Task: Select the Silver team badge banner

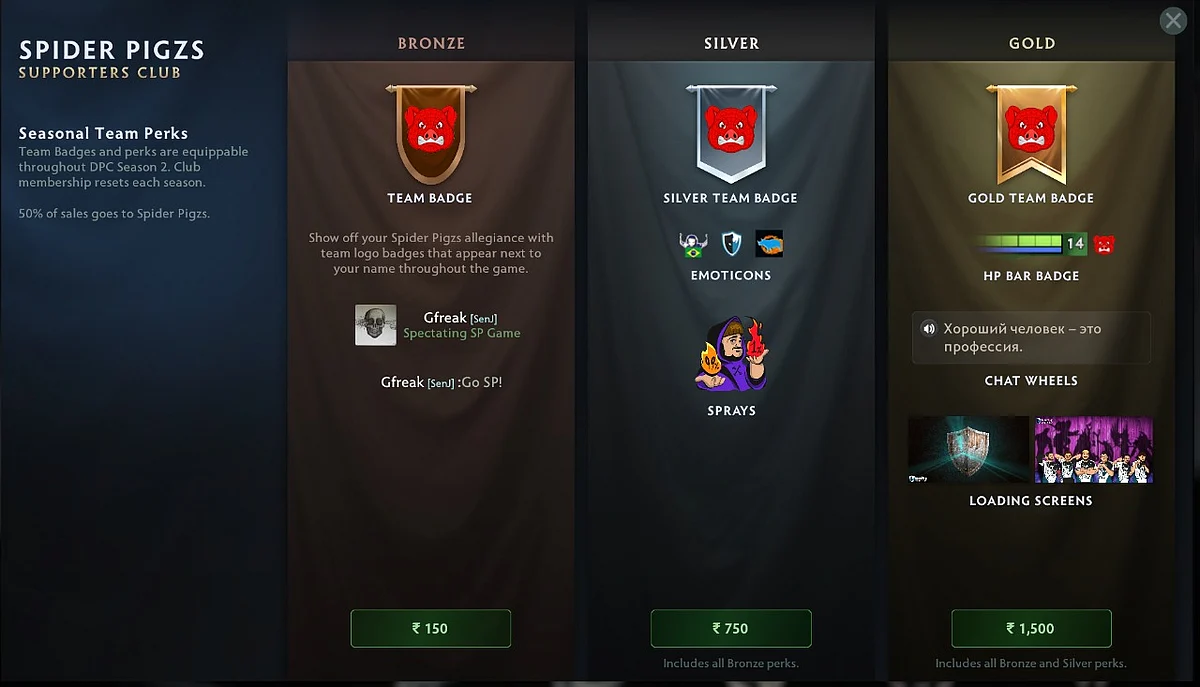Action: 731,134
